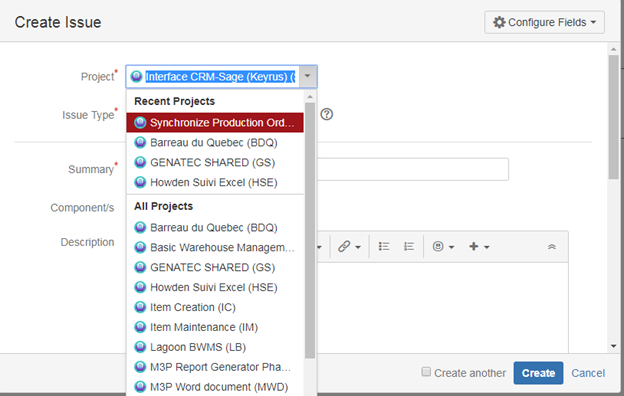Viewport: 624px width, 396px height.
Task: Insert a numbered list in Description
Action: (409, 247)
